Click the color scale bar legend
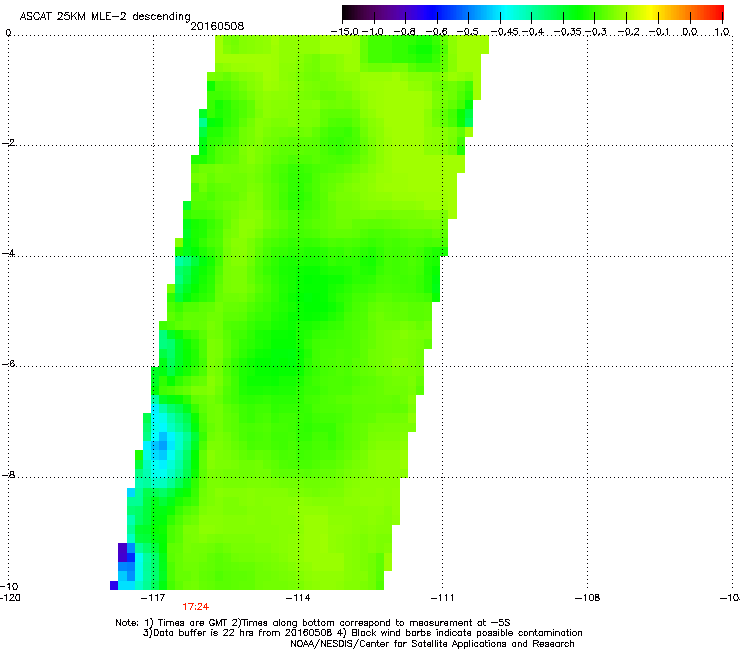This screenshot has width=740, height=650. 533,12
